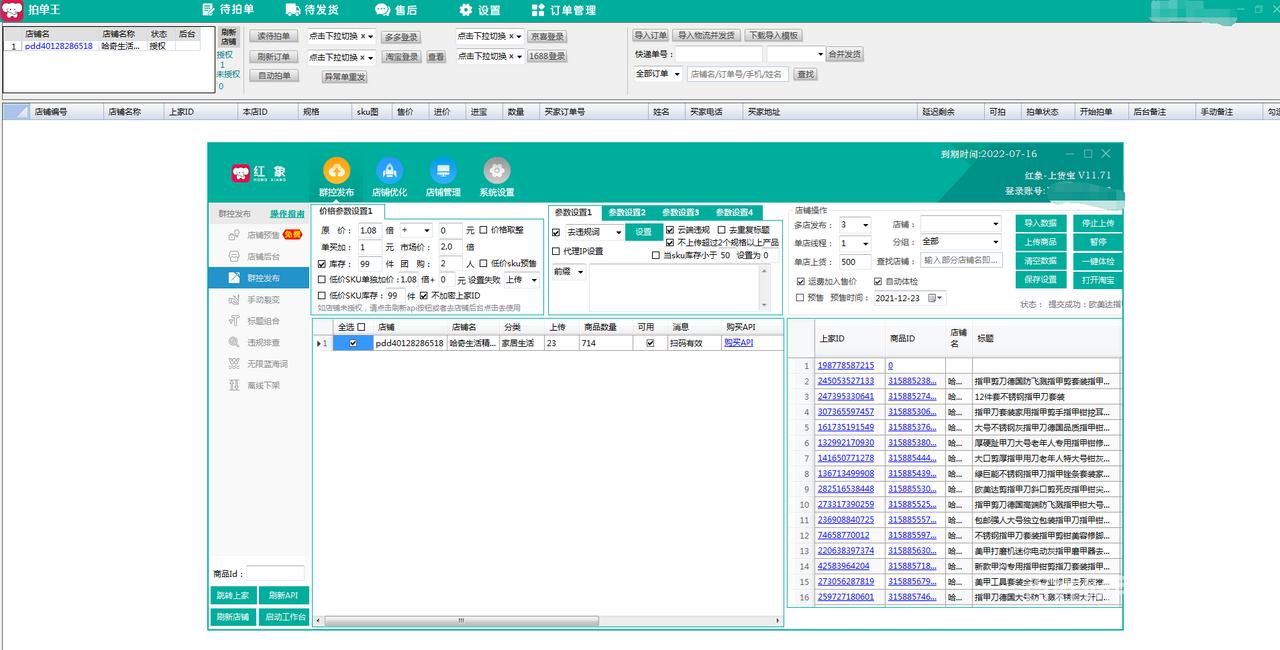Select 店铺预售 in sidebar
Screen dimensions: 1280x650
(259, 235)
